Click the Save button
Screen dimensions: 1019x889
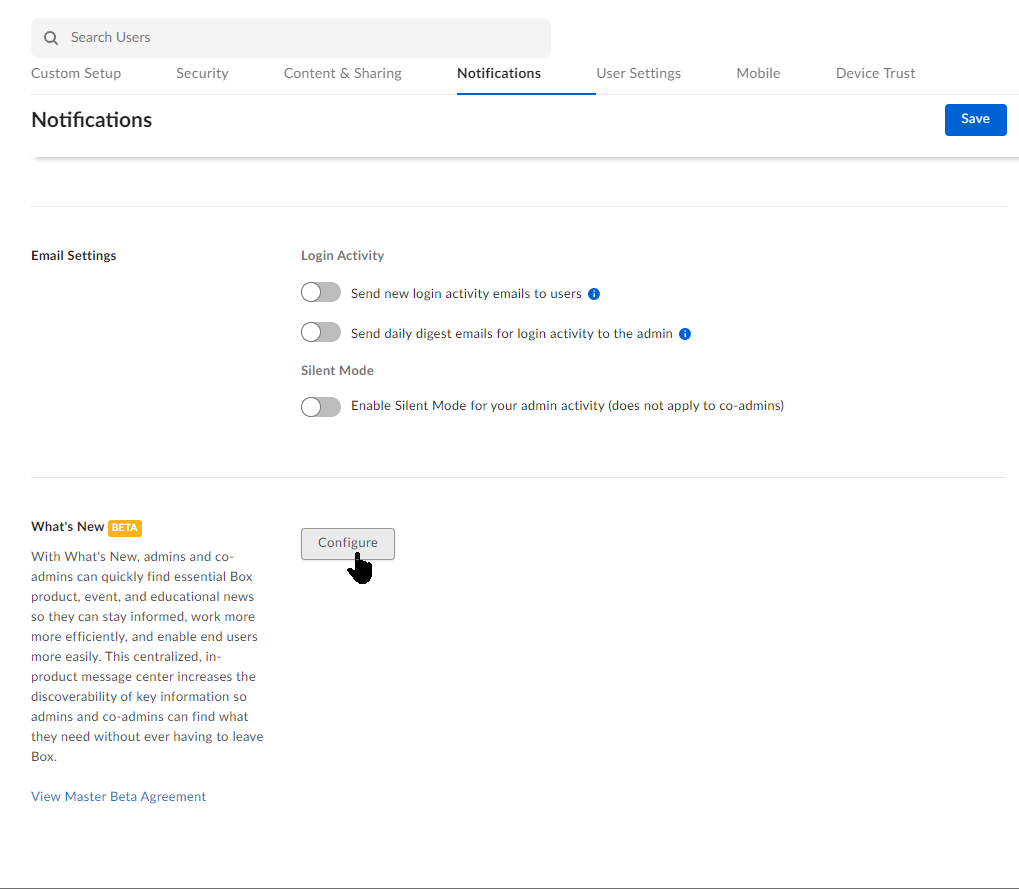975,120
